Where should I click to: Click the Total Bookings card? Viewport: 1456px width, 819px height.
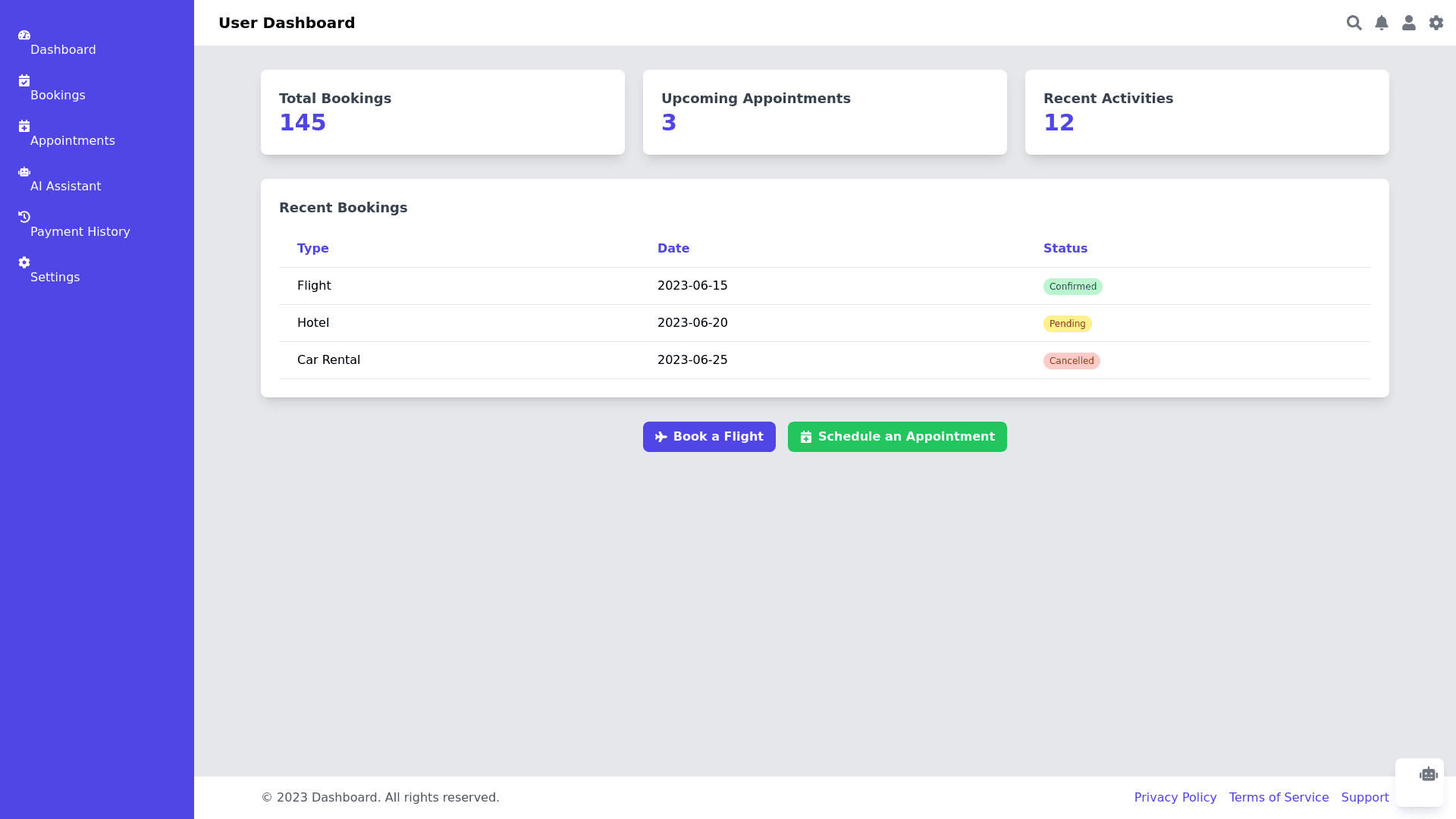pos(442,112)
